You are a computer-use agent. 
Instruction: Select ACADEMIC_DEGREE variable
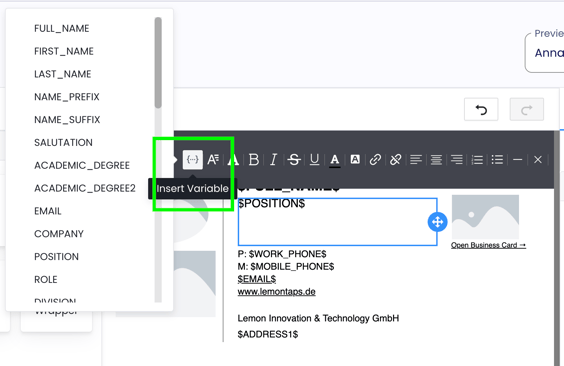pos(82,165)
